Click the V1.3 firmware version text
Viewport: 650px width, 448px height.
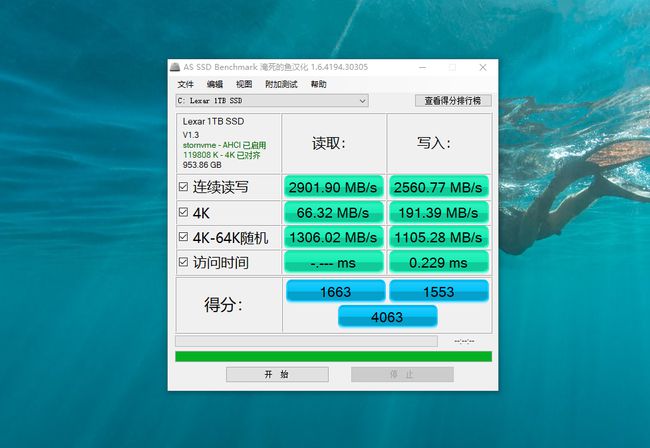coord(191,135)
